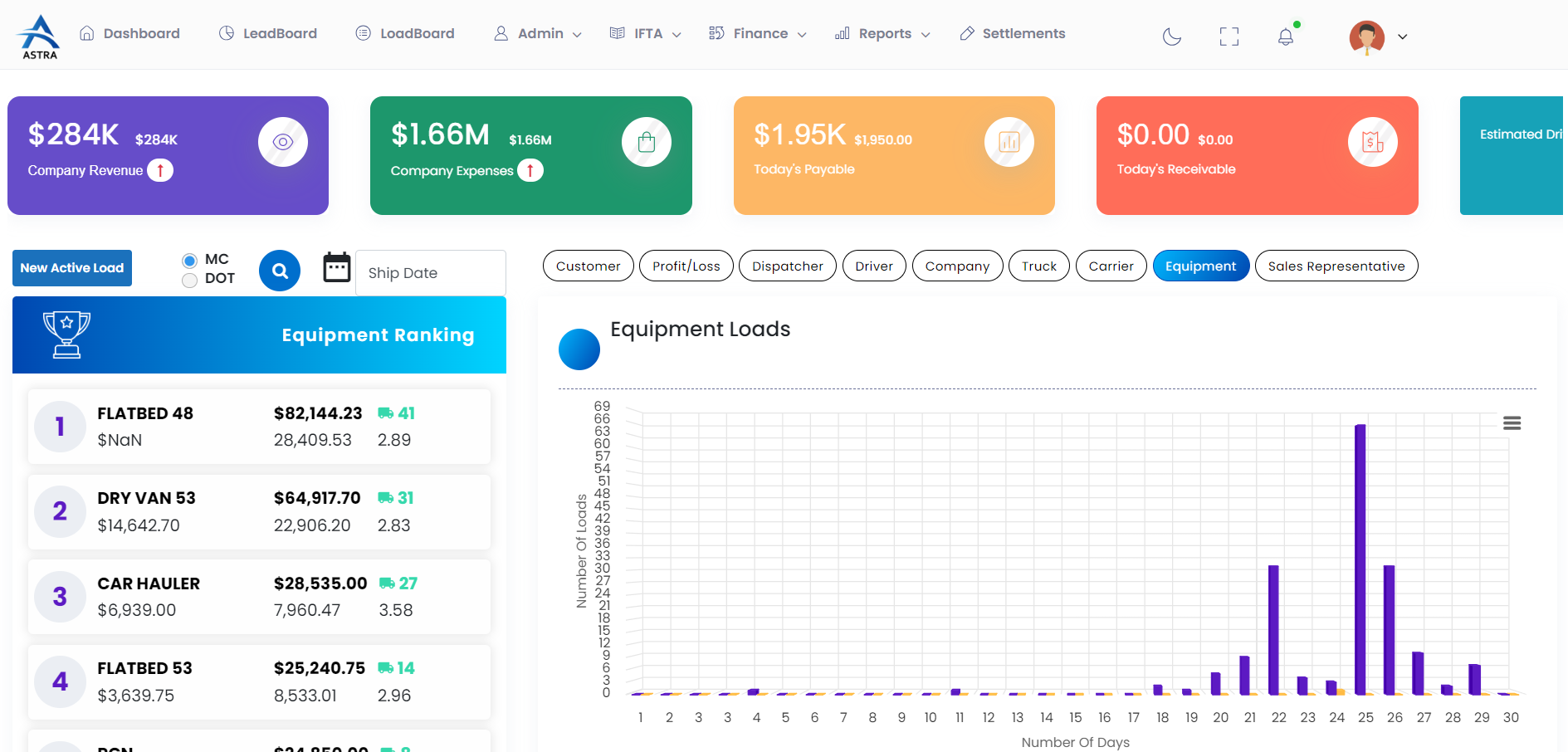The width and height of the screenshot is (1568, 752).
Task: Open Settlements page
Action: tap(1013, 33)
